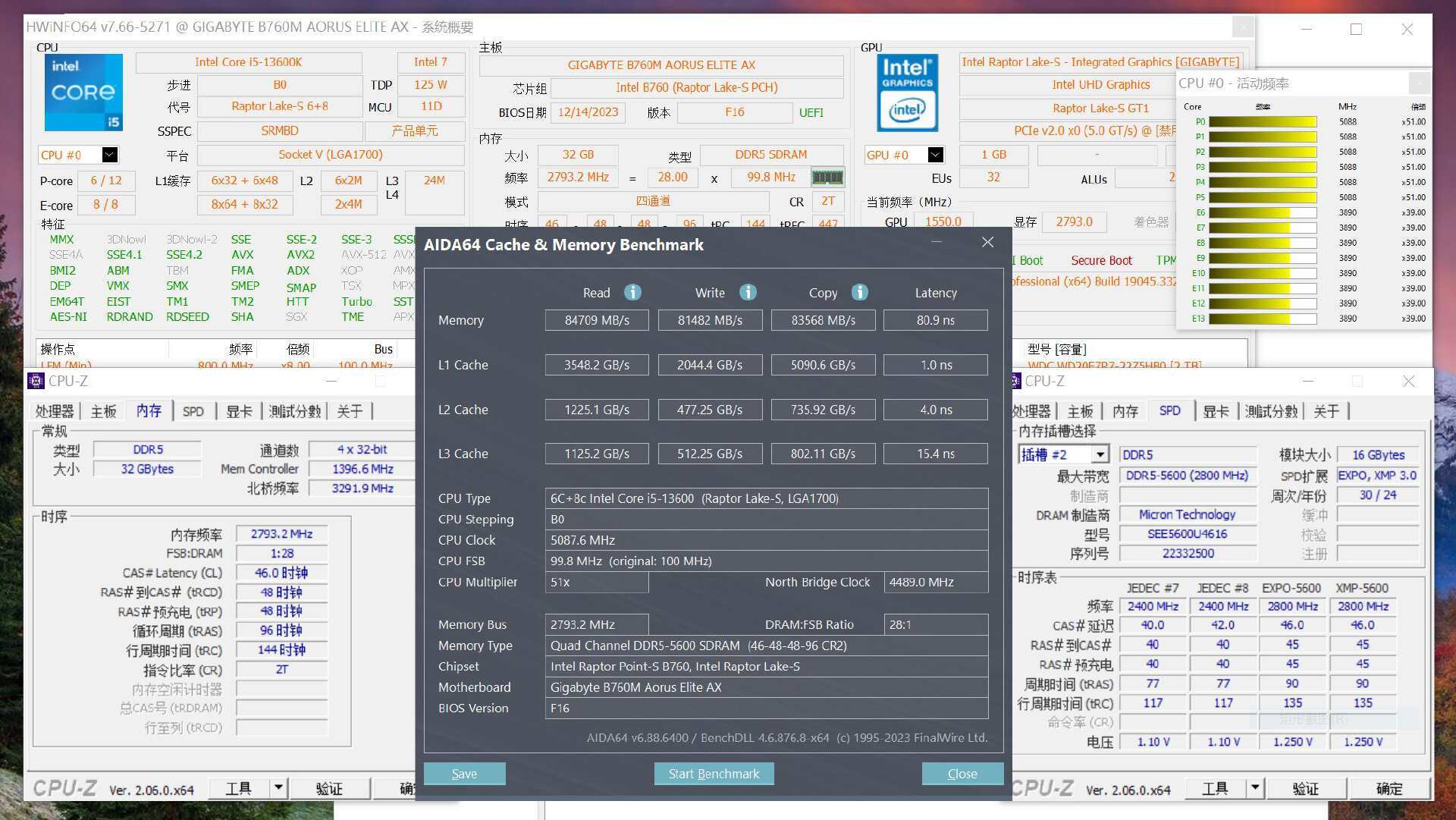The image size is (1456, 820).
Task: Click the CPU Clock 5087.6 MHz field
Action: point(767,540)
